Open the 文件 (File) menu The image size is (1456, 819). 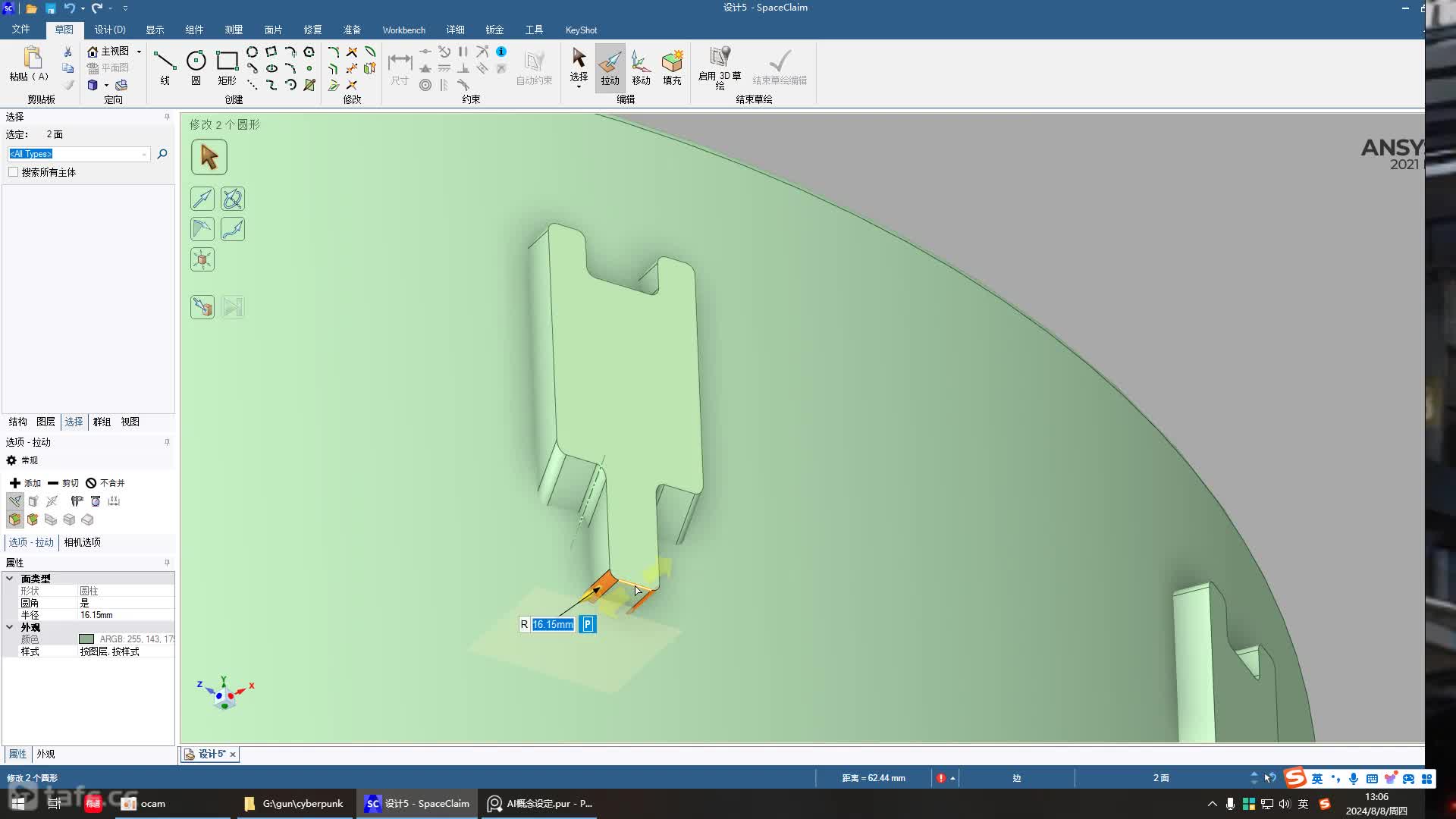[x=20, y=30]
